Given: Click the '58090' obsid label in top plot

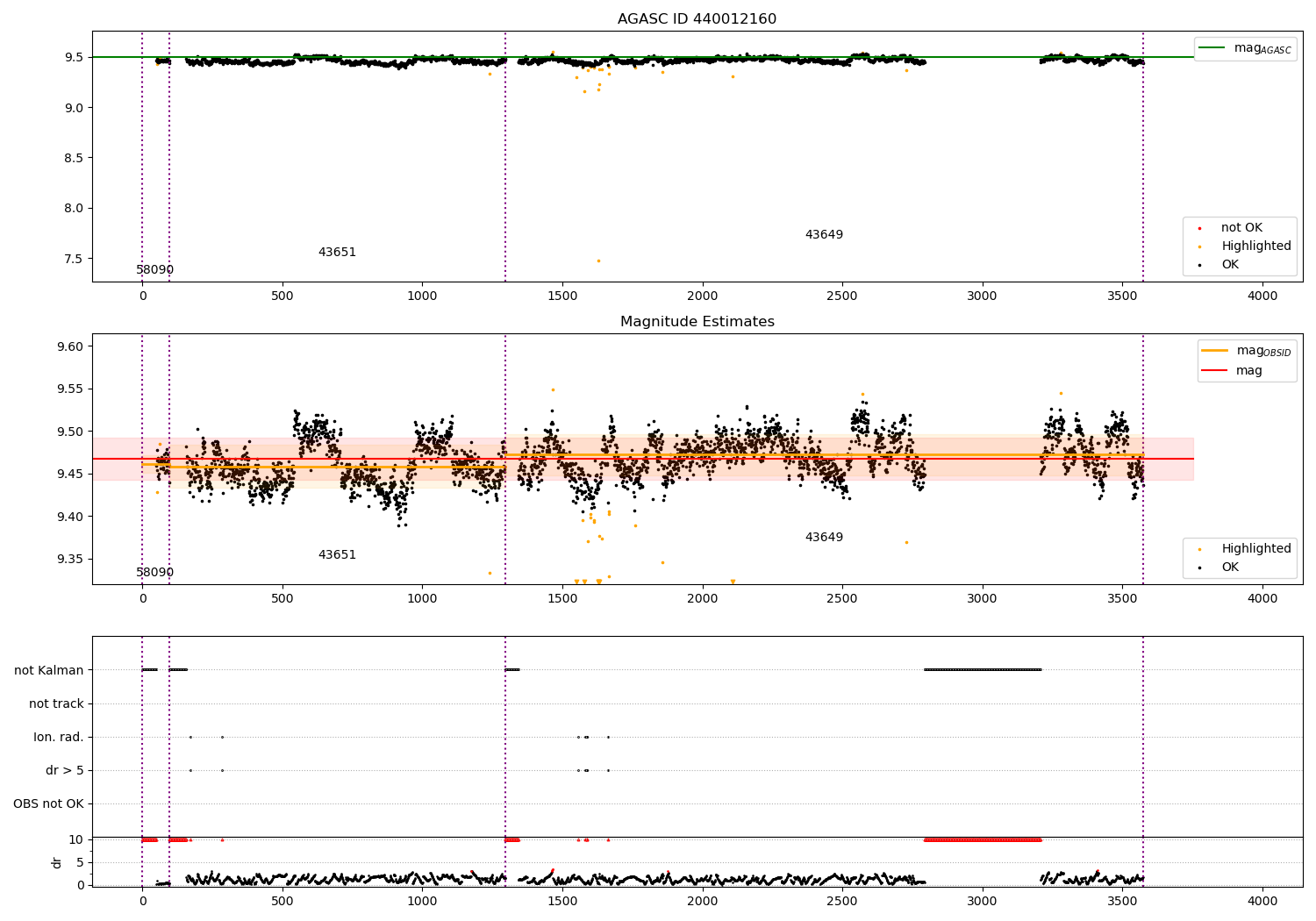Looking at the screenshot, I should pyautogui.click(x=155, y=270).
